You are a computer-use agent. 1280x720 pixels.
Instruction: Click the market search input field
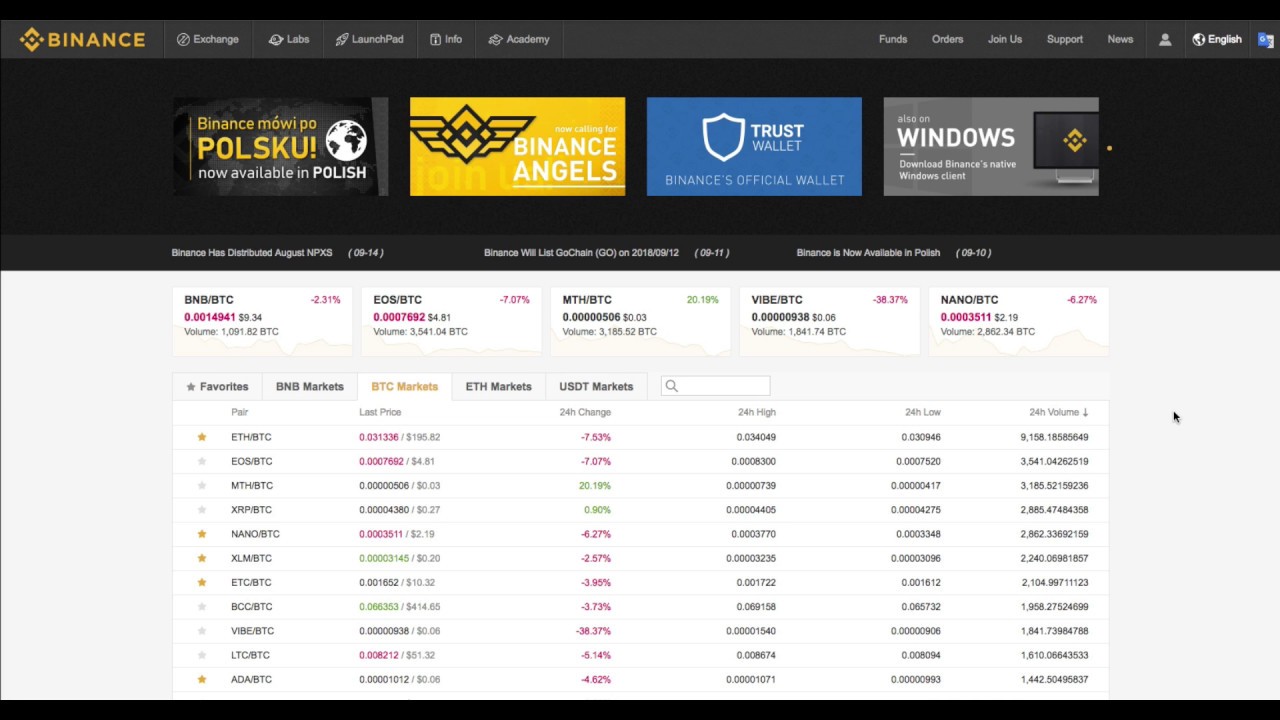coord(716,386)
